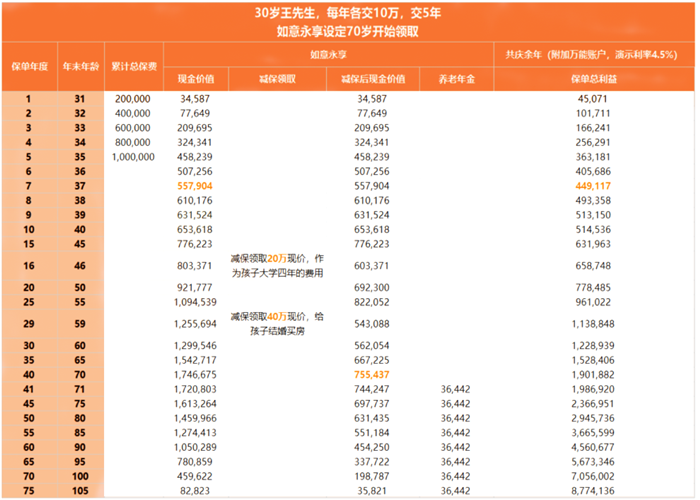Image resolution: width=700 pixels, height=500 pixels.
Task: Click post-reduction value '198,787'
Action: pyautogui.click(x=371, y=476)
